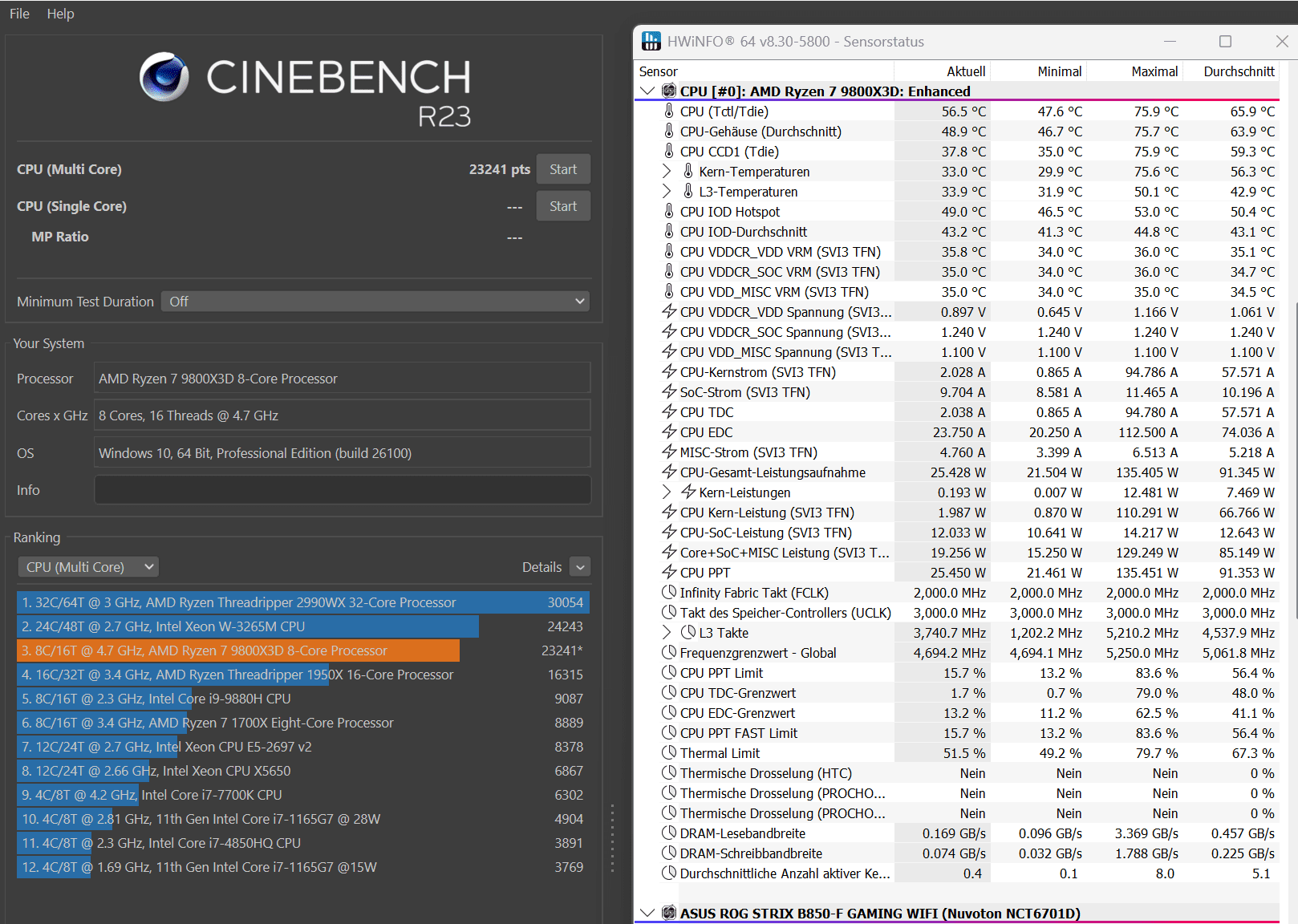Click the thermometer icon for CPU VDDCR_VDD VRM
1298x924 pixels.
(x=669, y=252)
